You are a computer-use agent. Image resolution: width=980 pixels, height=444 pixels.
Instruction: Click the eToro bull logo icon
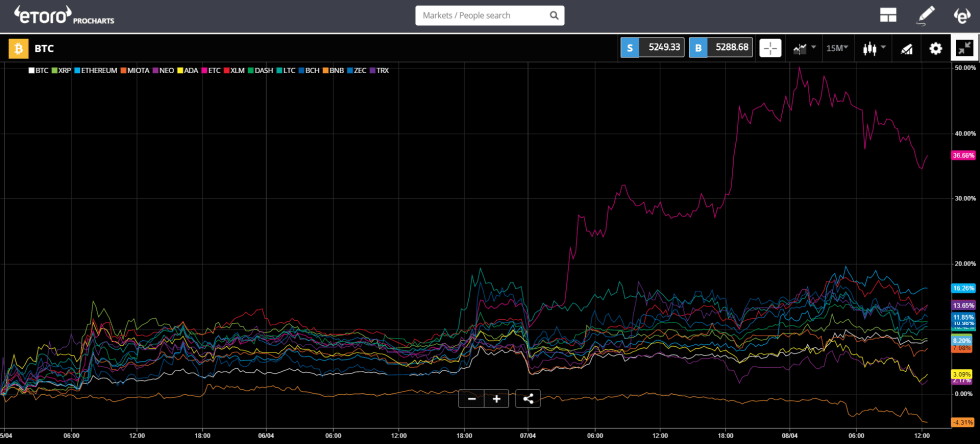(x=962, y=15)
